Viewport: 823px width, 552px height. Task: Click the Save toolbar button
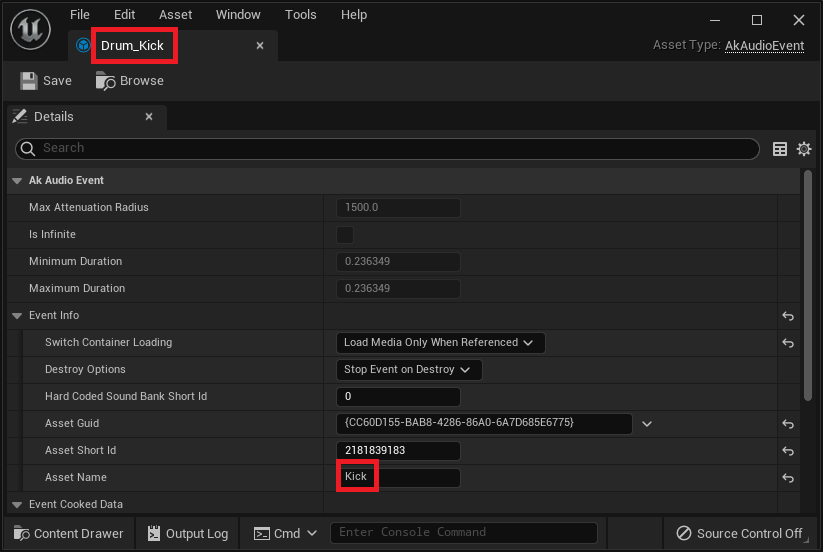(46, 81)
